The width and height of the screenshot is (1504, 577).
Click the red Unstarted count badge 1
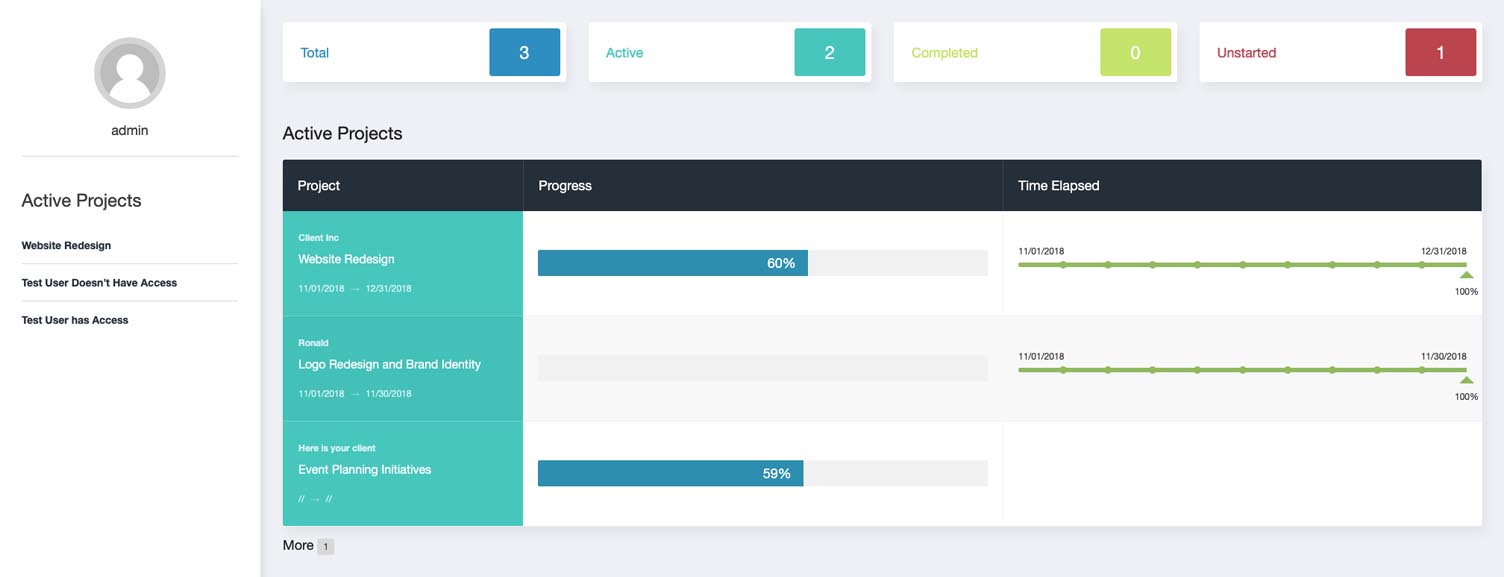coord(1440,53)
